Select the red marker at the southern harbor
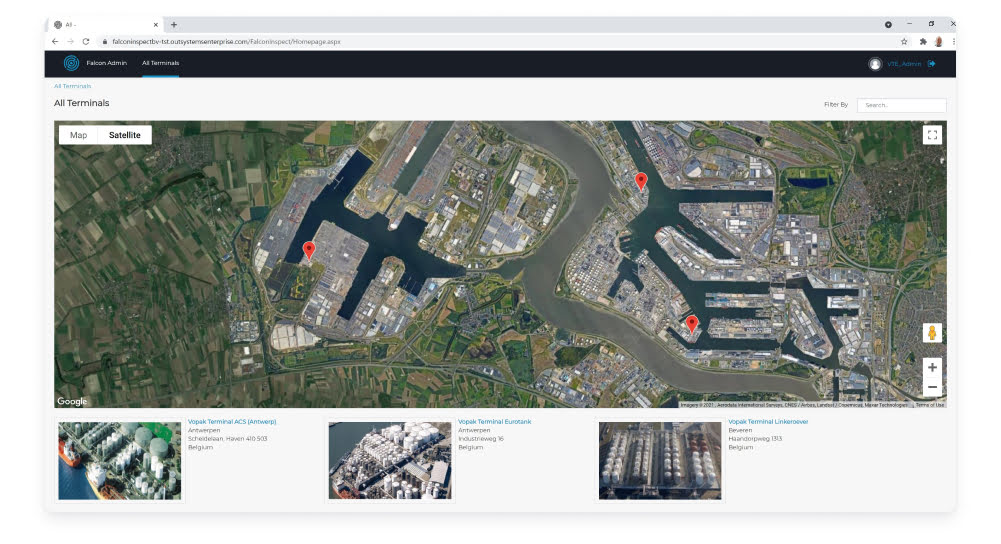The height and width of the screenshot is (544, 1001). tap(692, 324)
